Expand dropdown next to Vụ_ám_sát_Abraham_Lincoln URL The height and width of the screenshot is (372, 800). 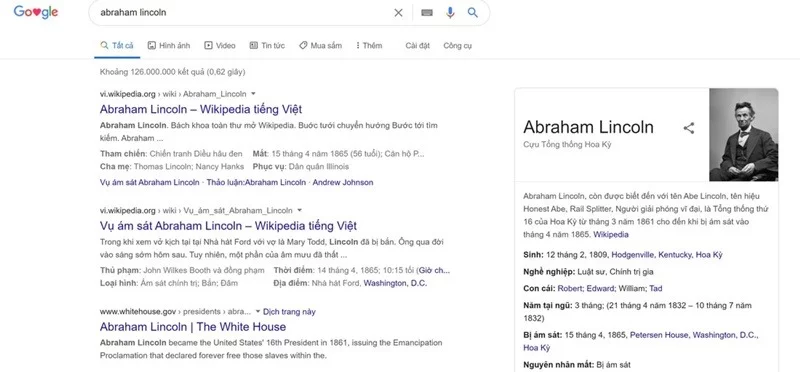pyautogui.click(x=300, y=210)
